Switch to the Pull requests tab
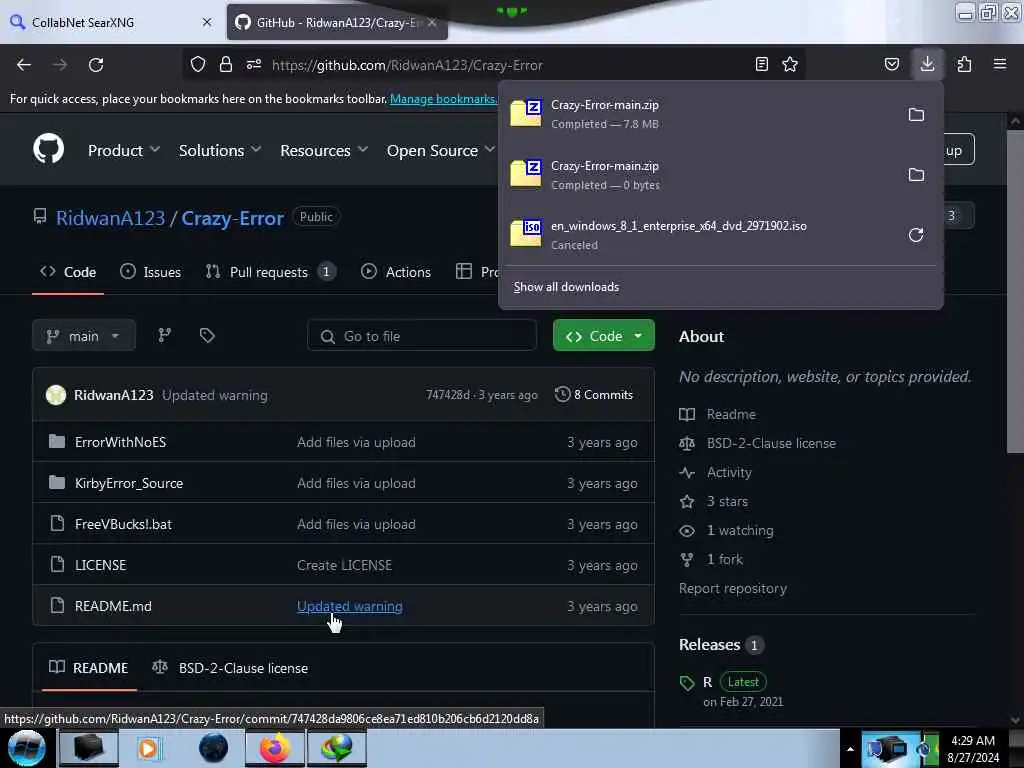The height and width of the screenshot is (768, 1024). coord(270,272)
